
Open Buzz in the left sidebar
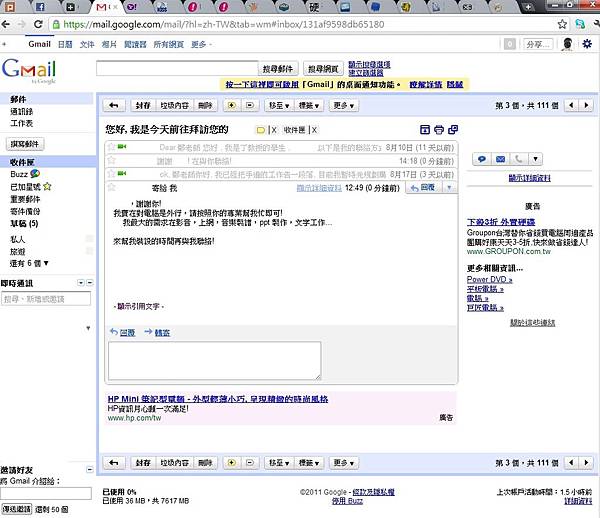[x=25, y=174]
